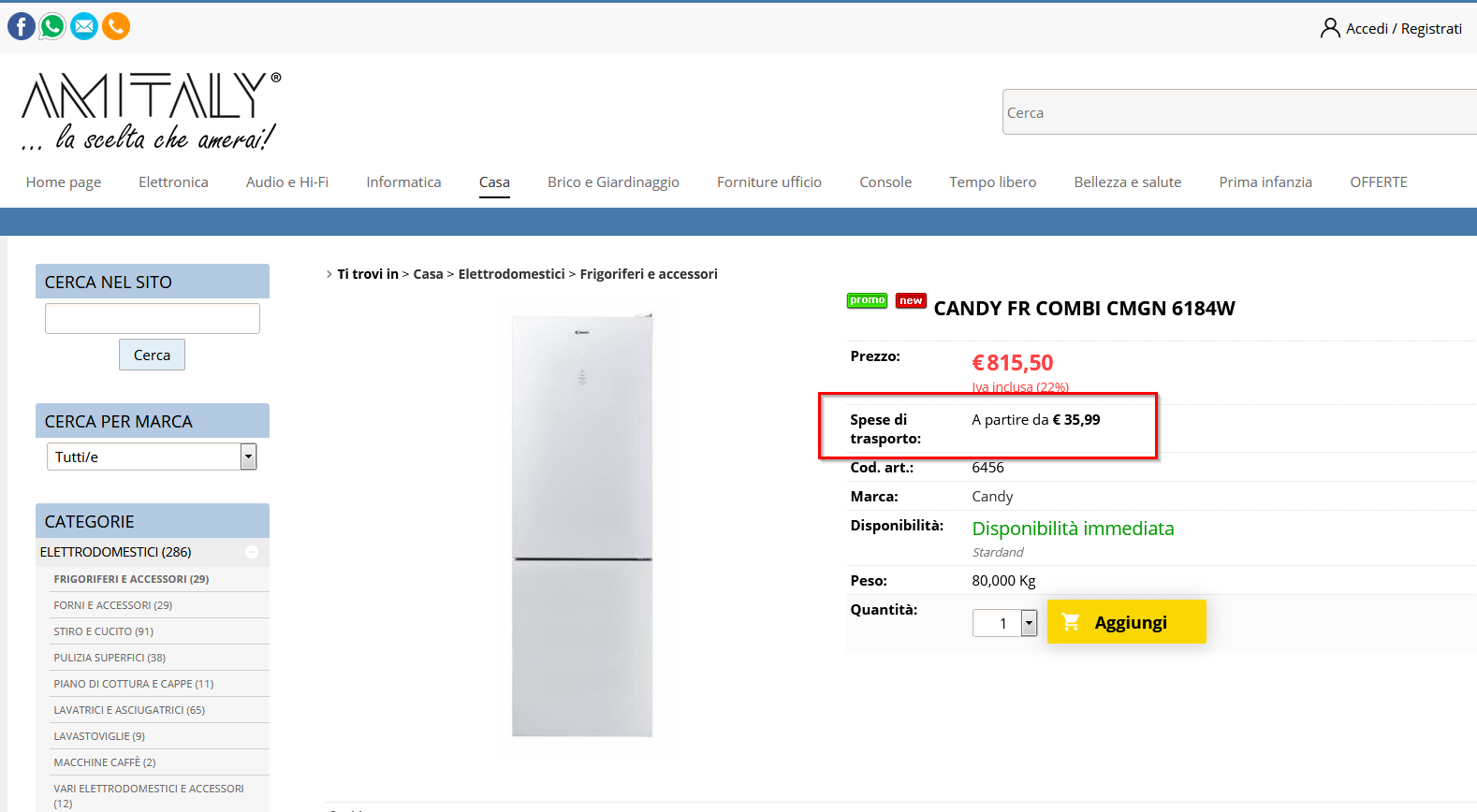The image size is (1477, 812).
Task: Click the red new badge
Action: click(911, 300)
